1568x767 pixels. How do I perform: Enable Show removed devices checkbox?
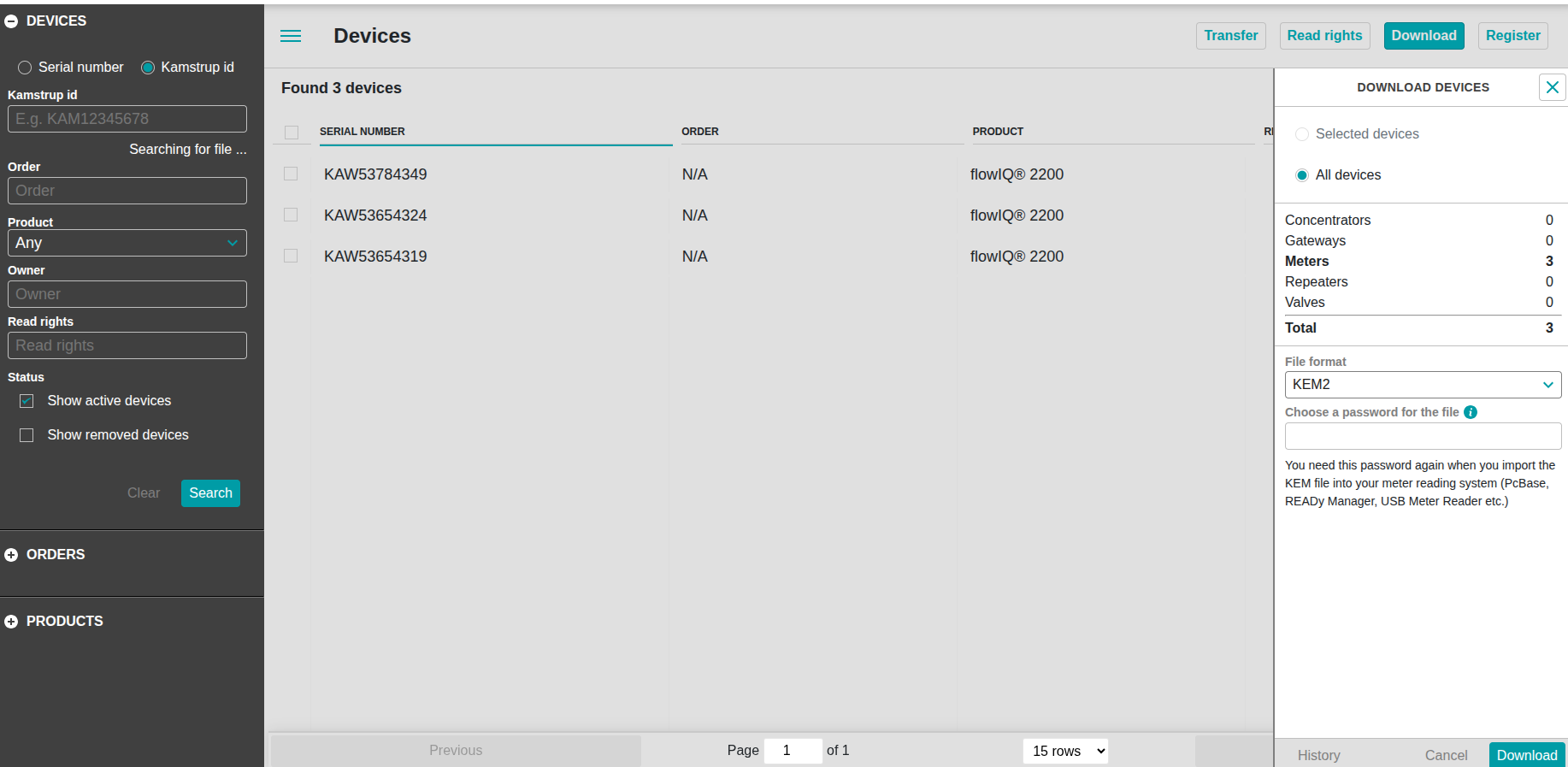[x=27, y=435]
